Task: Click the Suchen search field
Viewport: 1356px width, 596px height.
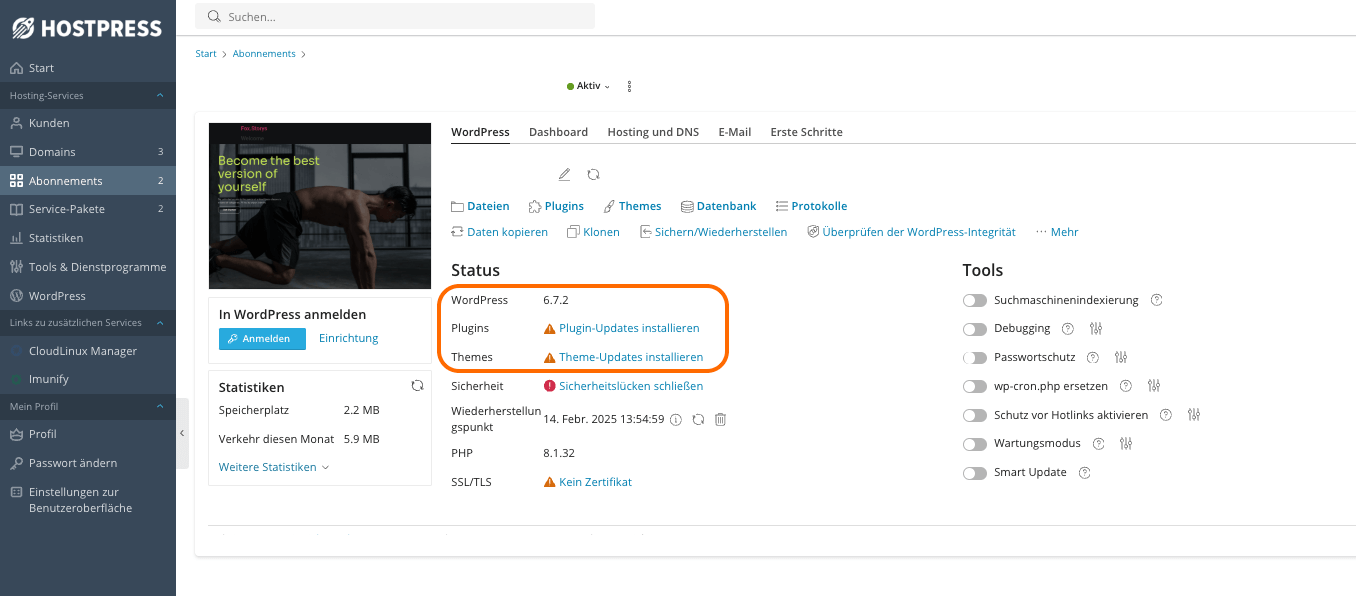Action: pos(400,16)
